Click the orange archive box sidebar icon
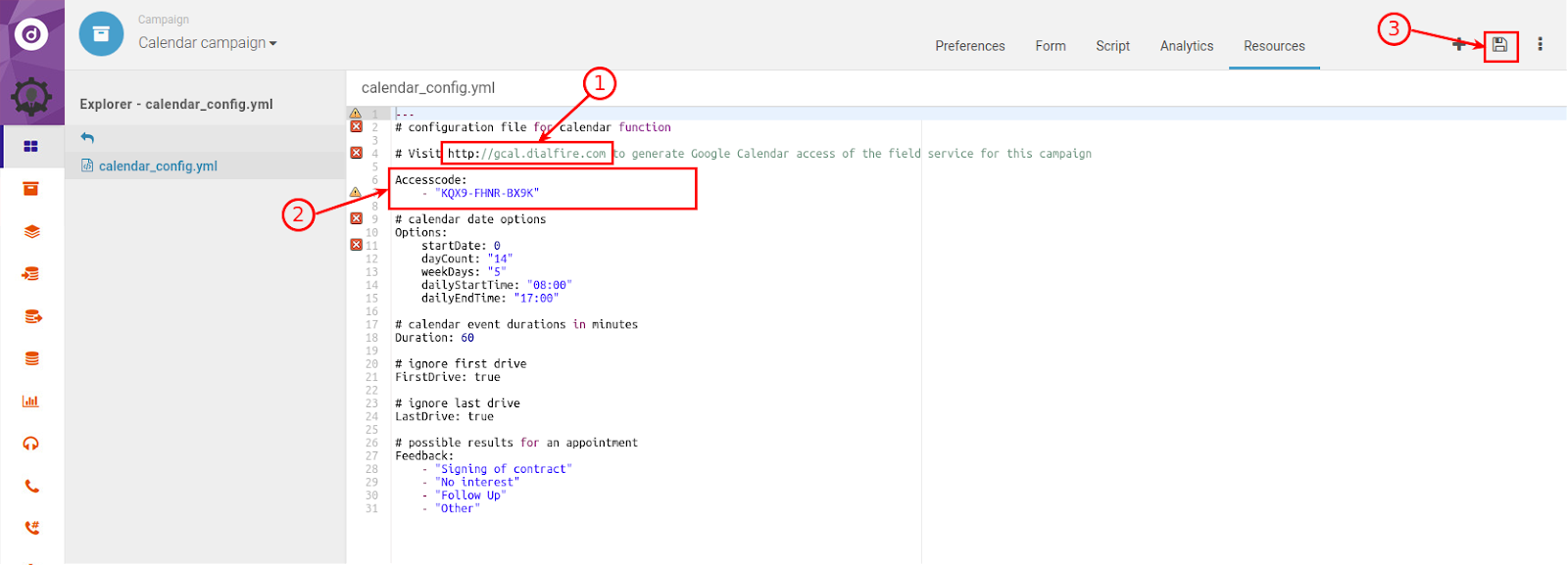This screenshot has height=565, width=1568. (x=31, y=189)
